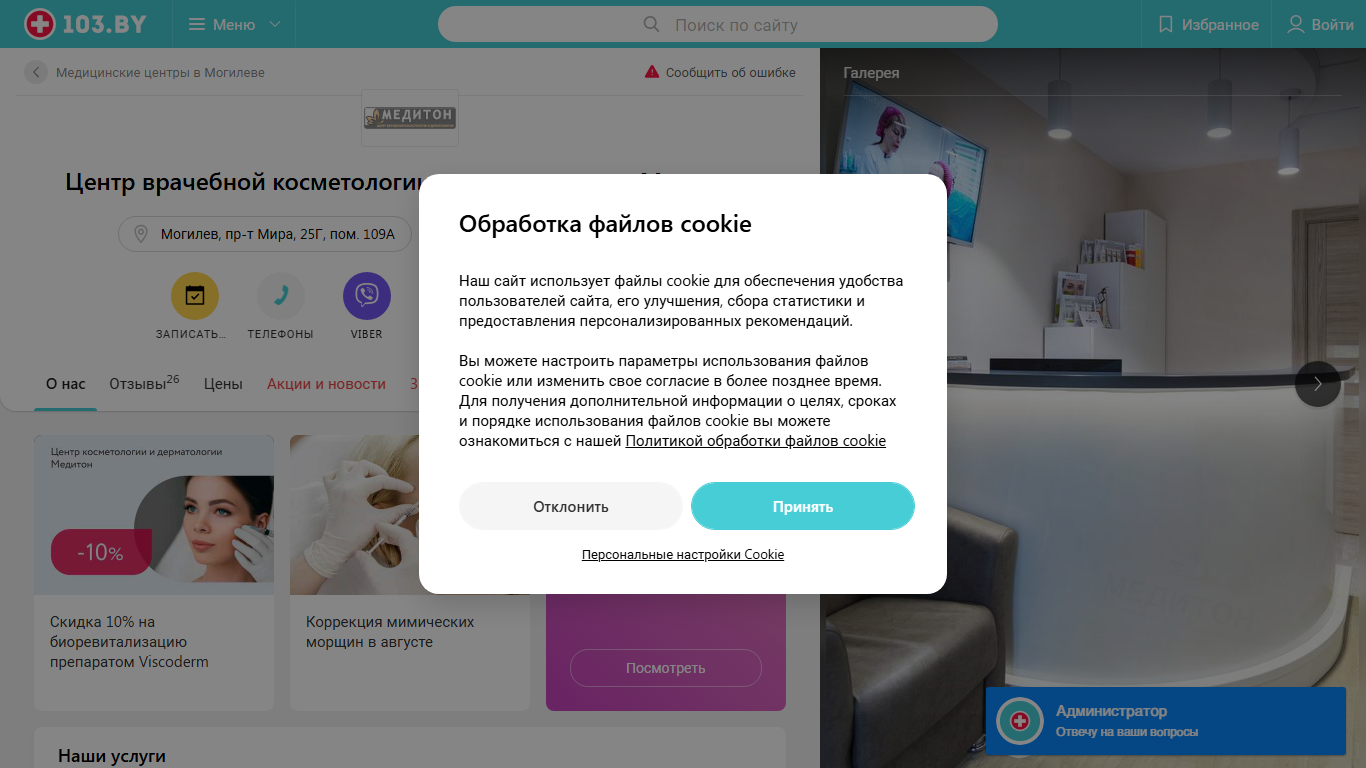Viewport: 1366px width, 768px height.
Task: Switch to the Цены tab
Action: [223, 383]
